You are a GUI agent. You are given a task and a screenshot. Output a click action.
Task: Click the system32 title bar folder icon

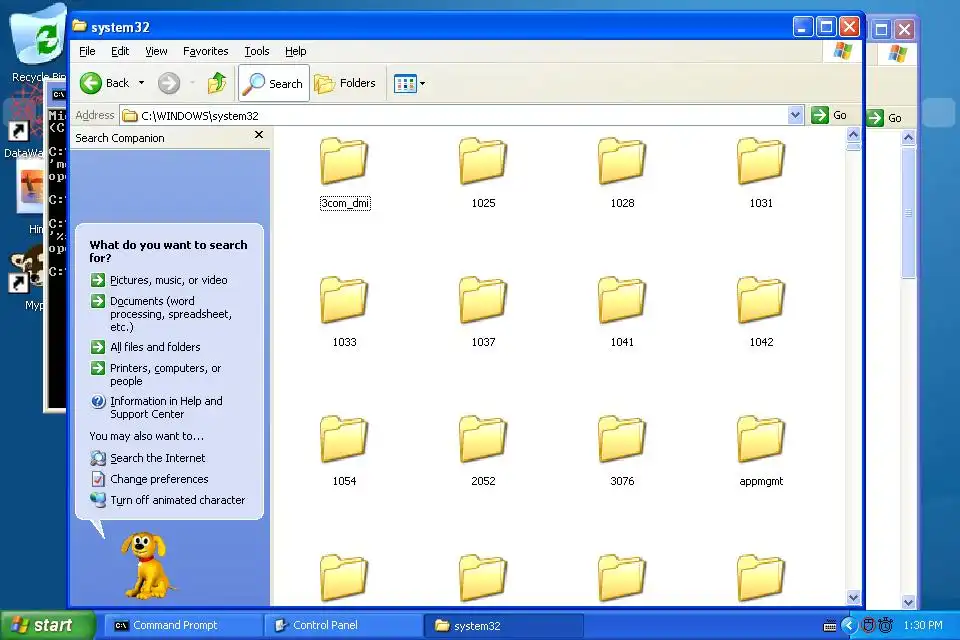(80, 26)
